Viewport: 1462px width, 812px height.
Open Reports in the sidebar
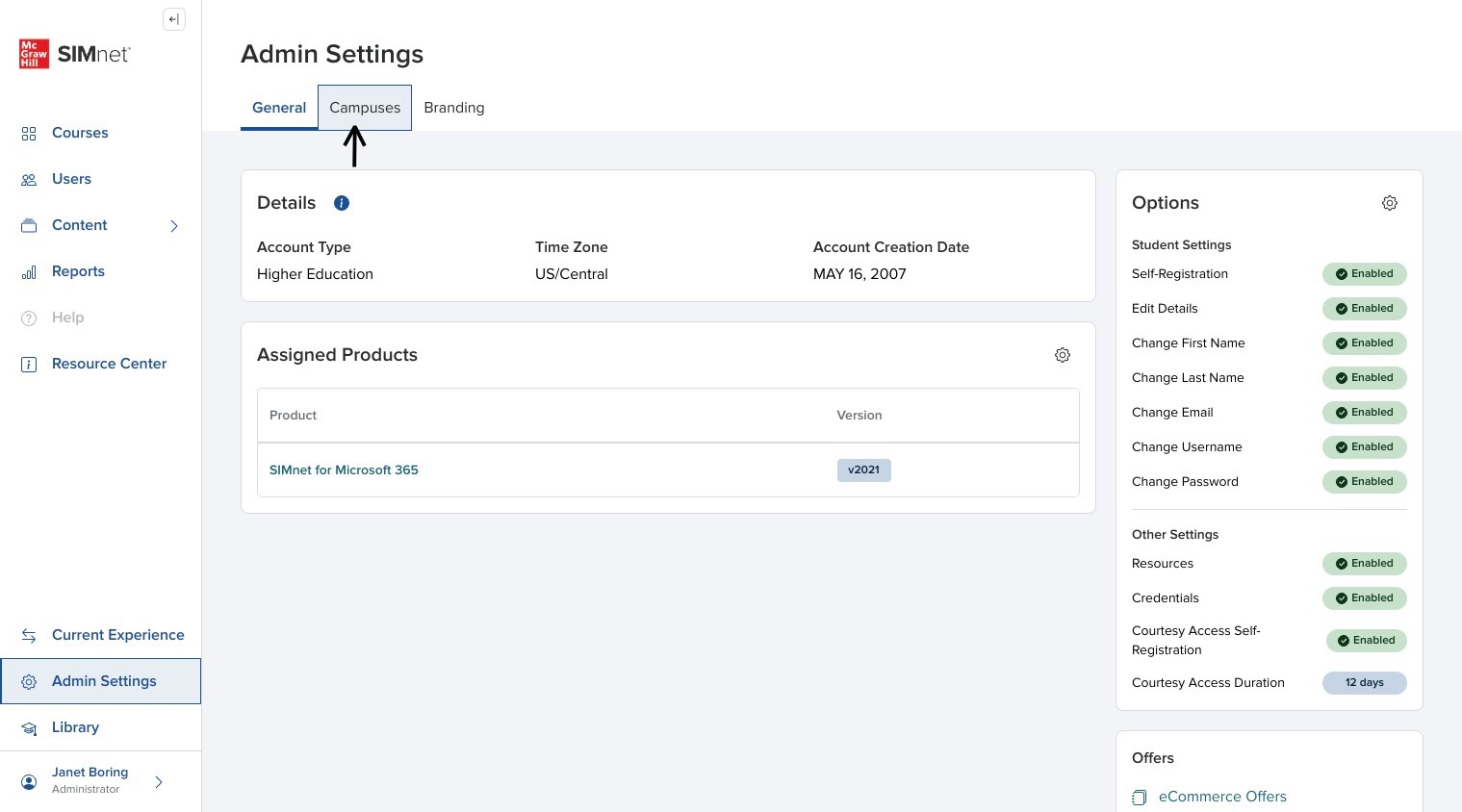(78, 271)
